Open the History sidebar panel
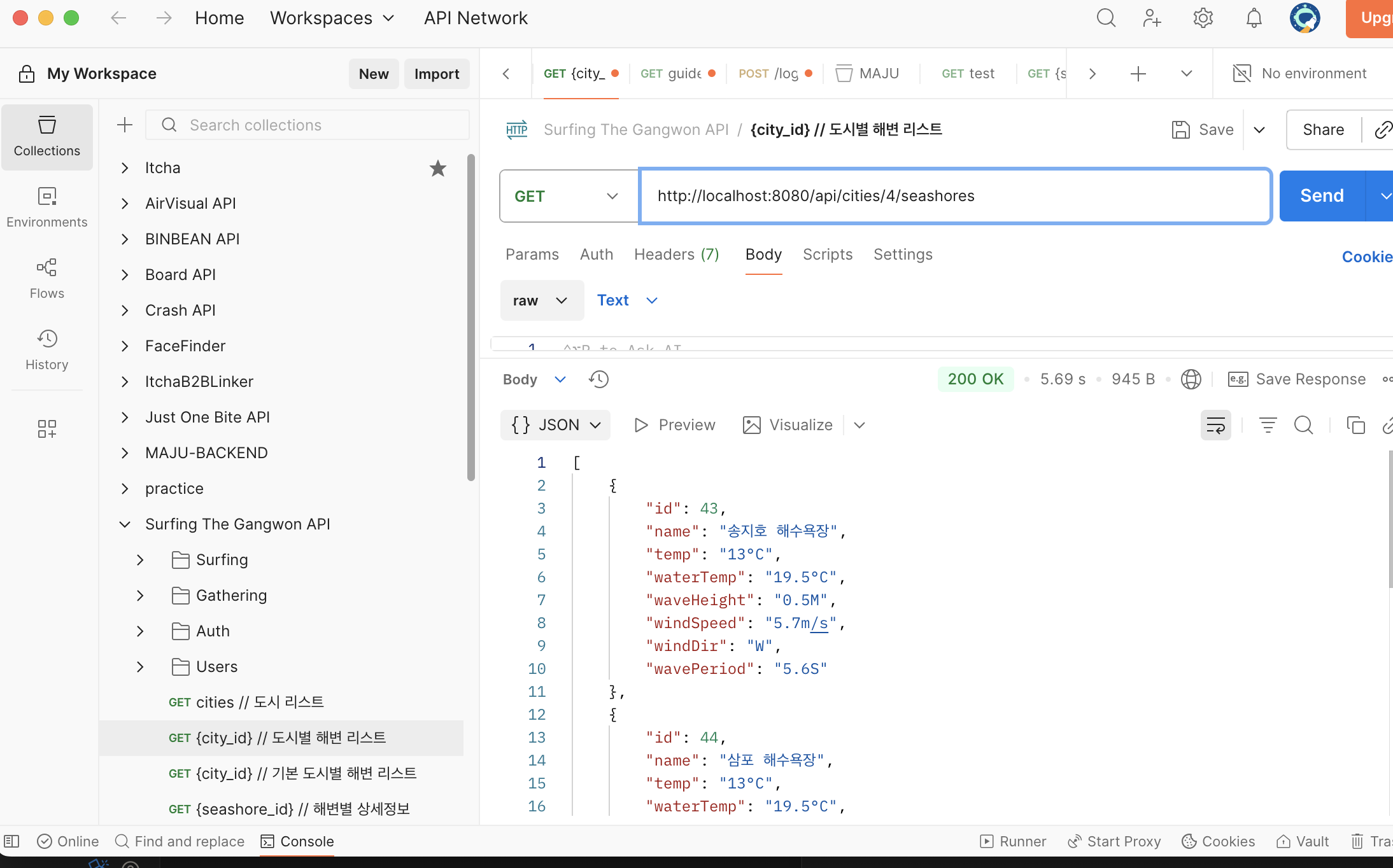Image resolution: width=1393 pixels, height=868 pixels. 46,349
